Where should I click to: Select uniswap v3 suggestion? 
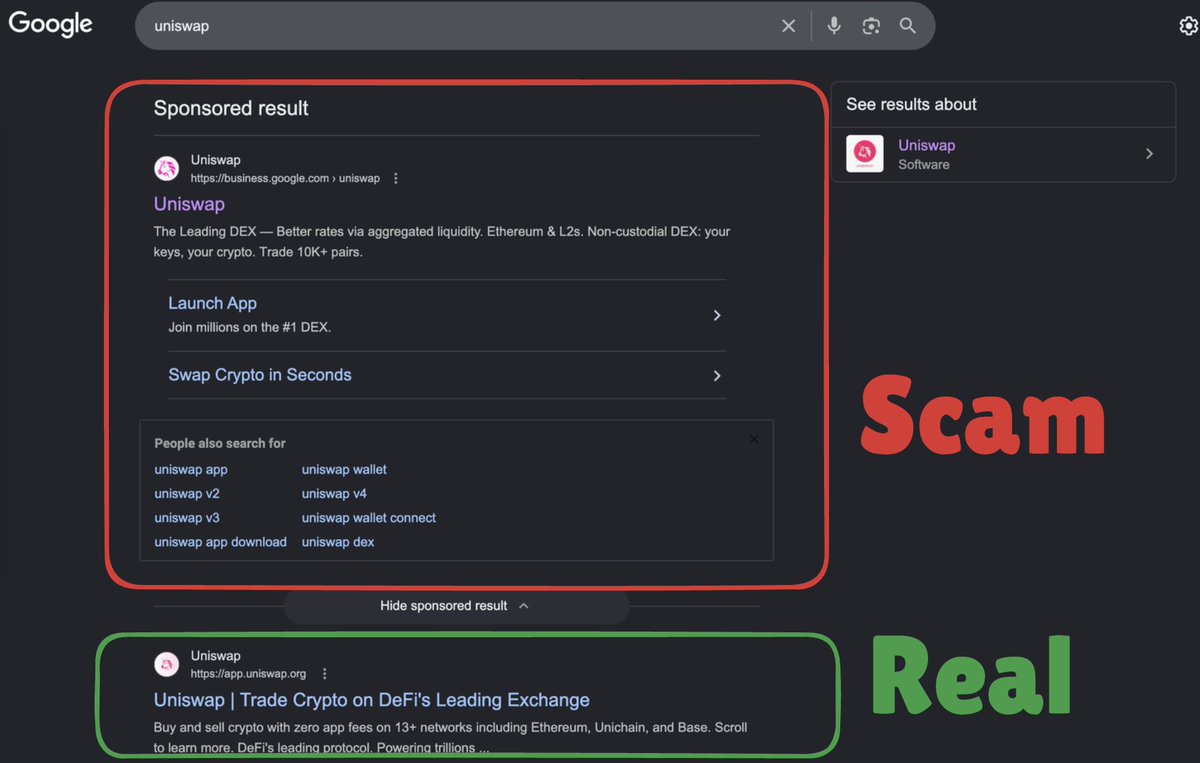pyautogui.click(x=187, y=518)
